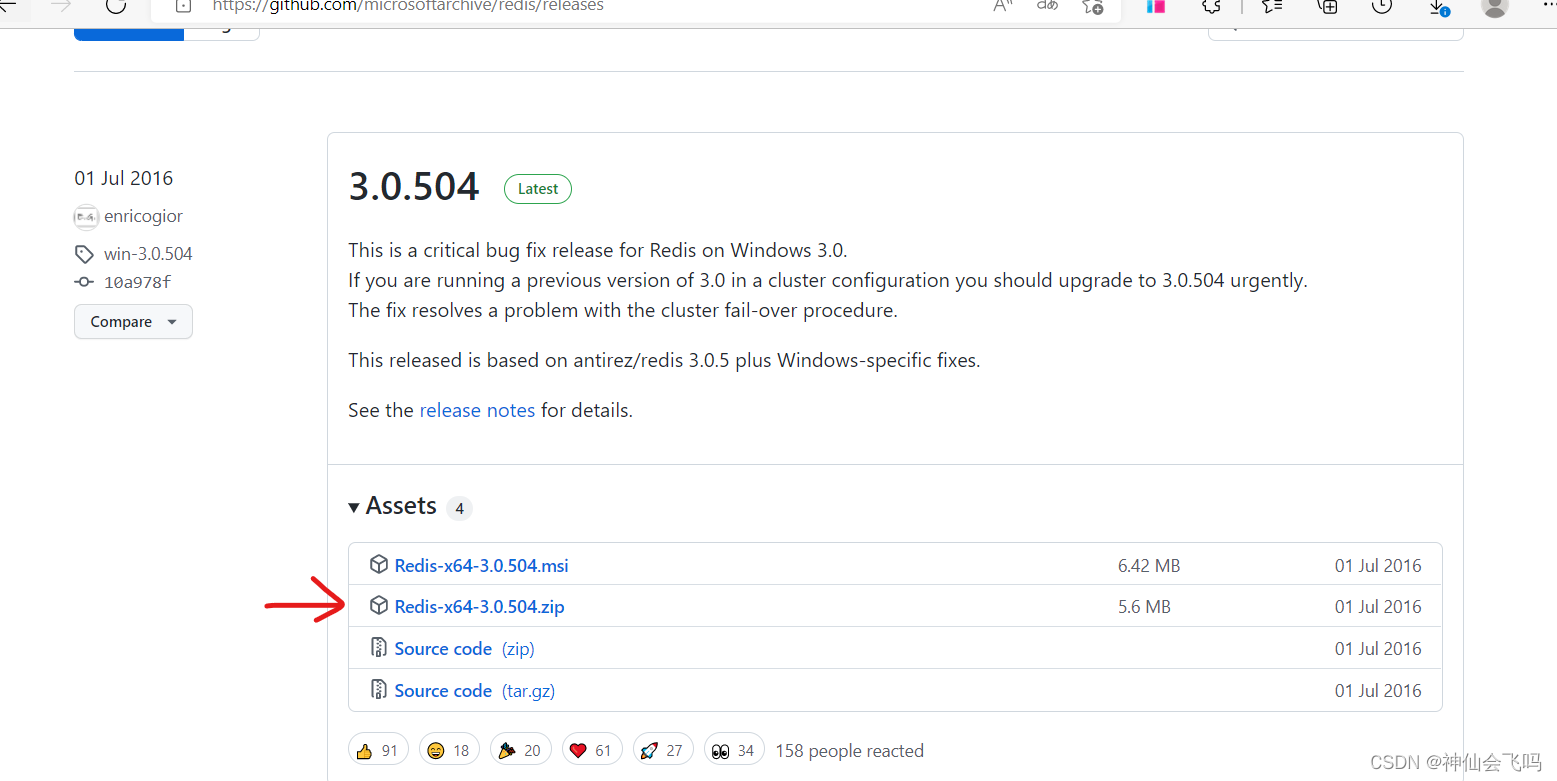Screen dimensions: 1557x781
Task: Click the 6.42 MB file size
Action: (x=1149, y=566)
